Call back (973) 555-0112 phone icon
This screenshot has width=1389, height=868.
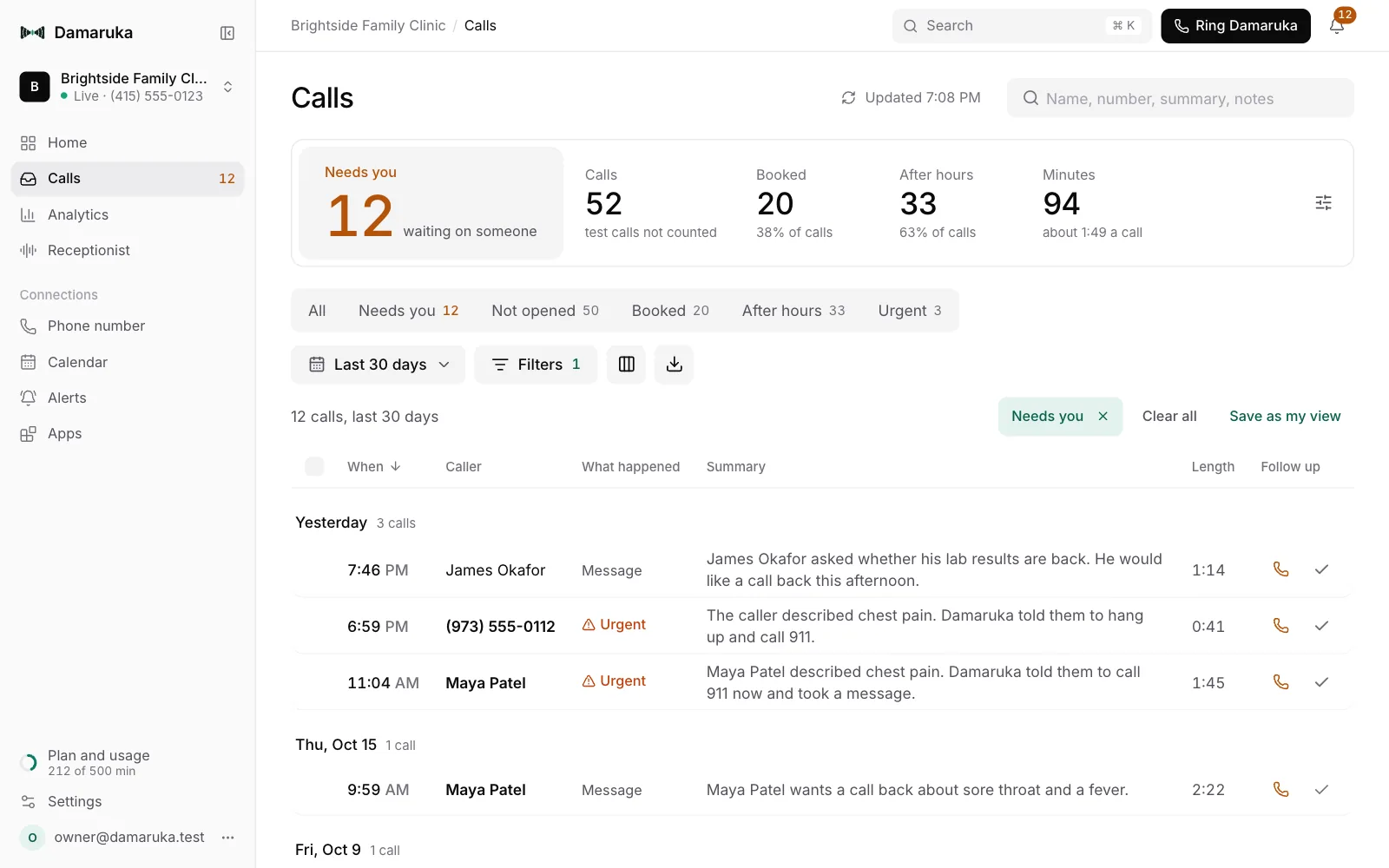1280,626
